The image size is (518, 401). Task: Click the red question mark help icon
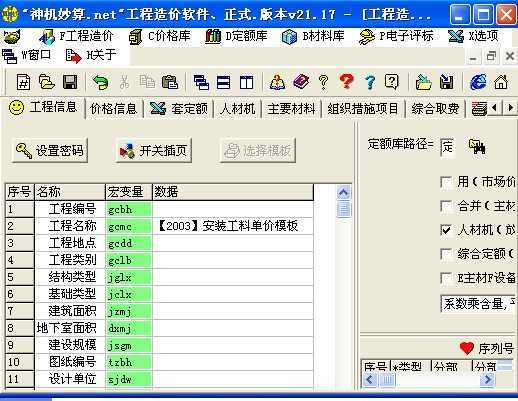[346, 81]
